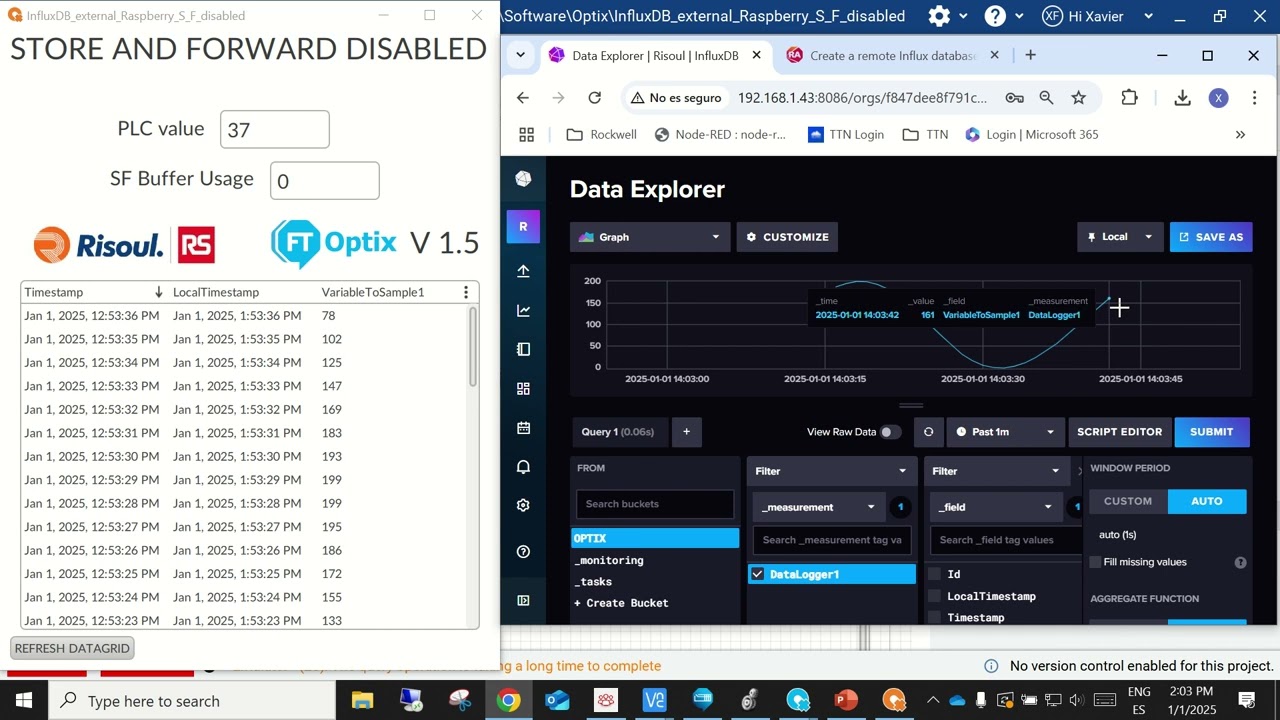Enable Fill missing values checkbox
Viewport: 1280px width, 720px height.
click(1095, 562)
